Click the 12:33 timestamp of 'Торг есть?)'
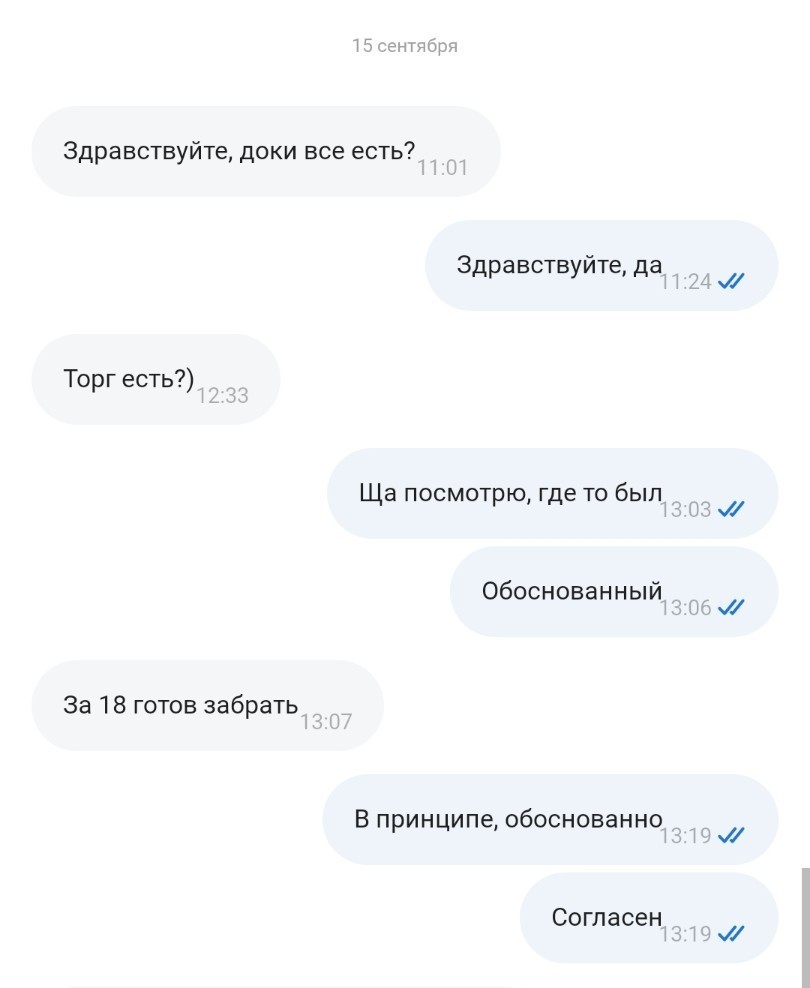This screenshot has width=810, height=988. [x=222, y=395]
